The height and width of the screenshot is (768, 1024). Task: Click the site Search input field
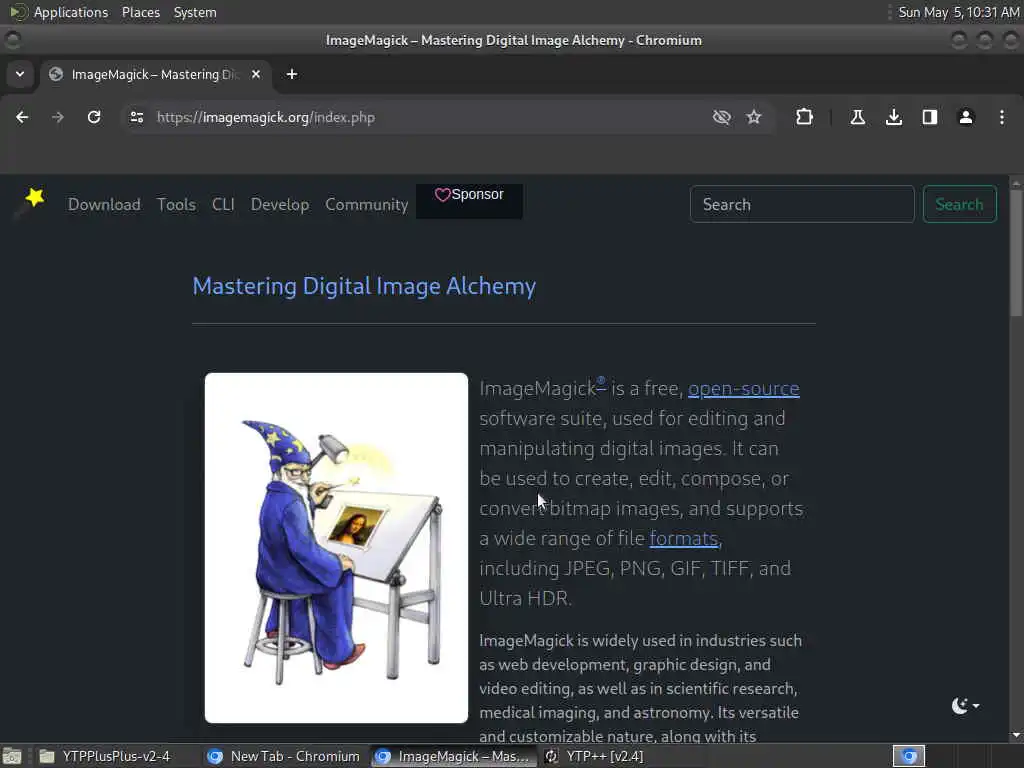tap(802, 204)
